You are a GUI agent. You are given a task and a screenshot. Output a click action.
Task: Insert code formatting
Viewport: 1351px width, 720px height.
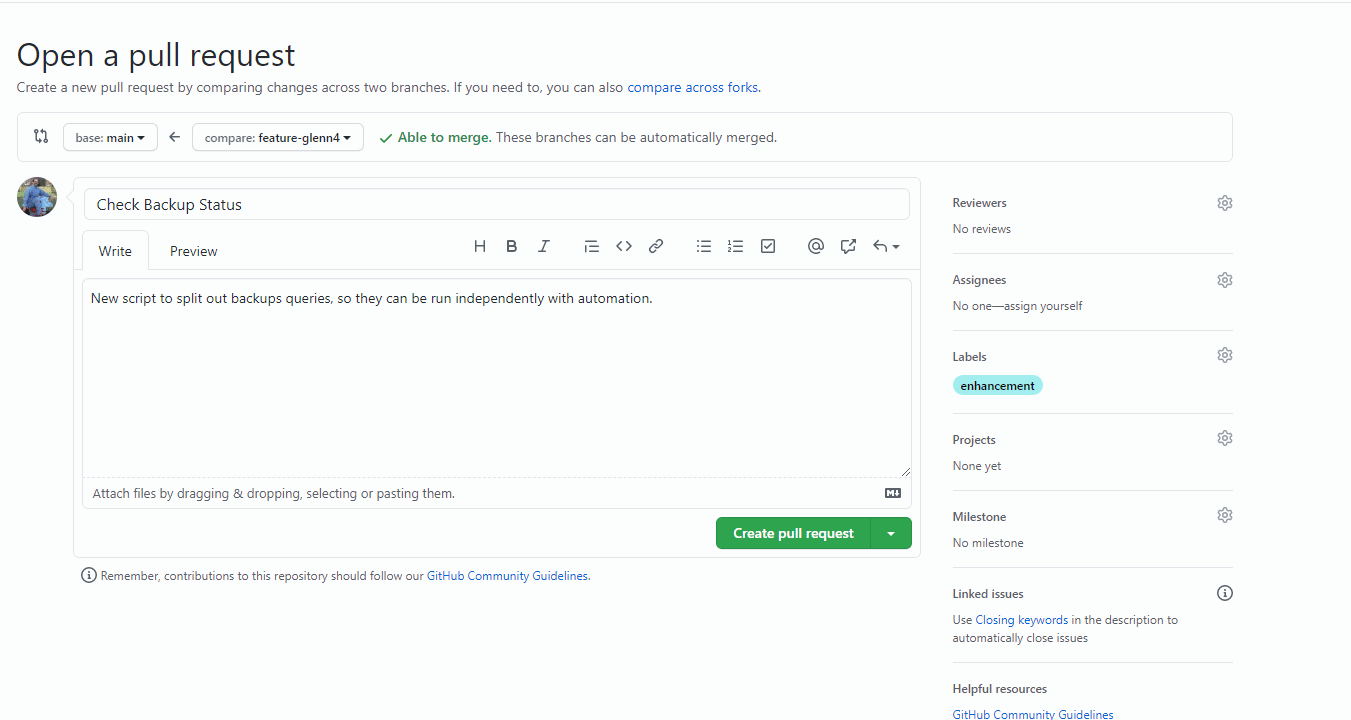tap(624, 246)
